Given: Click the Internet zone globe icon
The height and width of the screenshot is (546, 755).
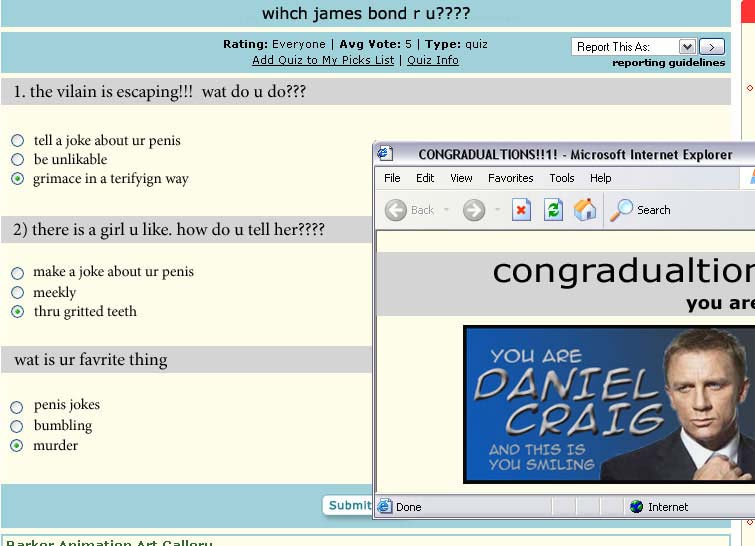Looking at the screenshot, I should click(x=637, y=507).
